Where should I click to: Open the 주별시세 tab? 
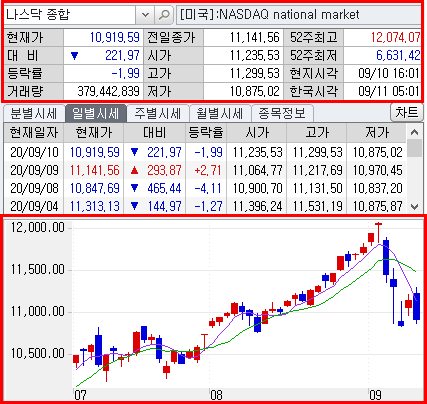click(158, 114)
